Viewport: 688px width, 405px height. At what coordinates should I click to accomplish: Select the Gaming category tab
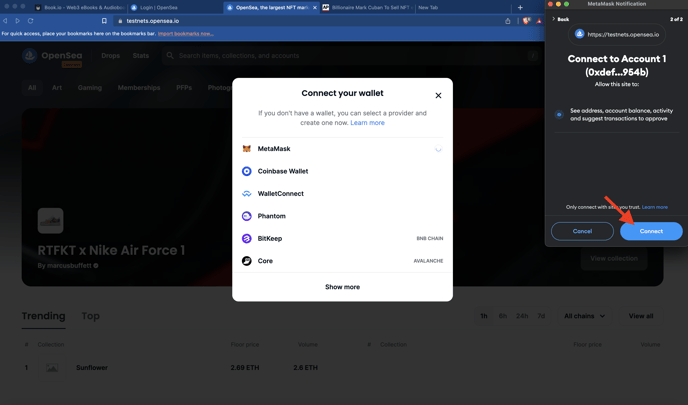coord(90,88)
